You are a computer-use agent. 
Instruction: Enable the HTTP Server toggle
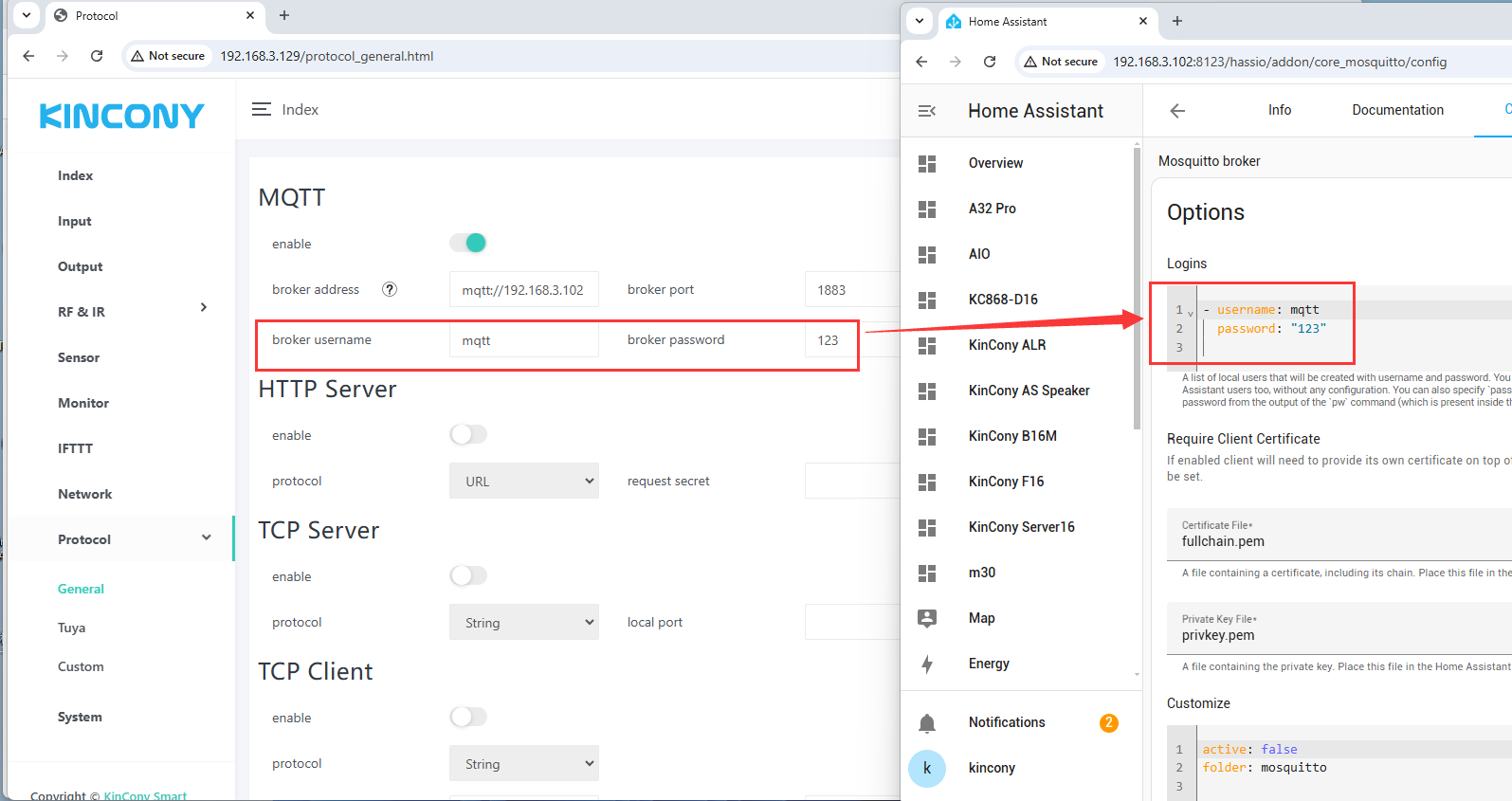[x=468, y=435]
